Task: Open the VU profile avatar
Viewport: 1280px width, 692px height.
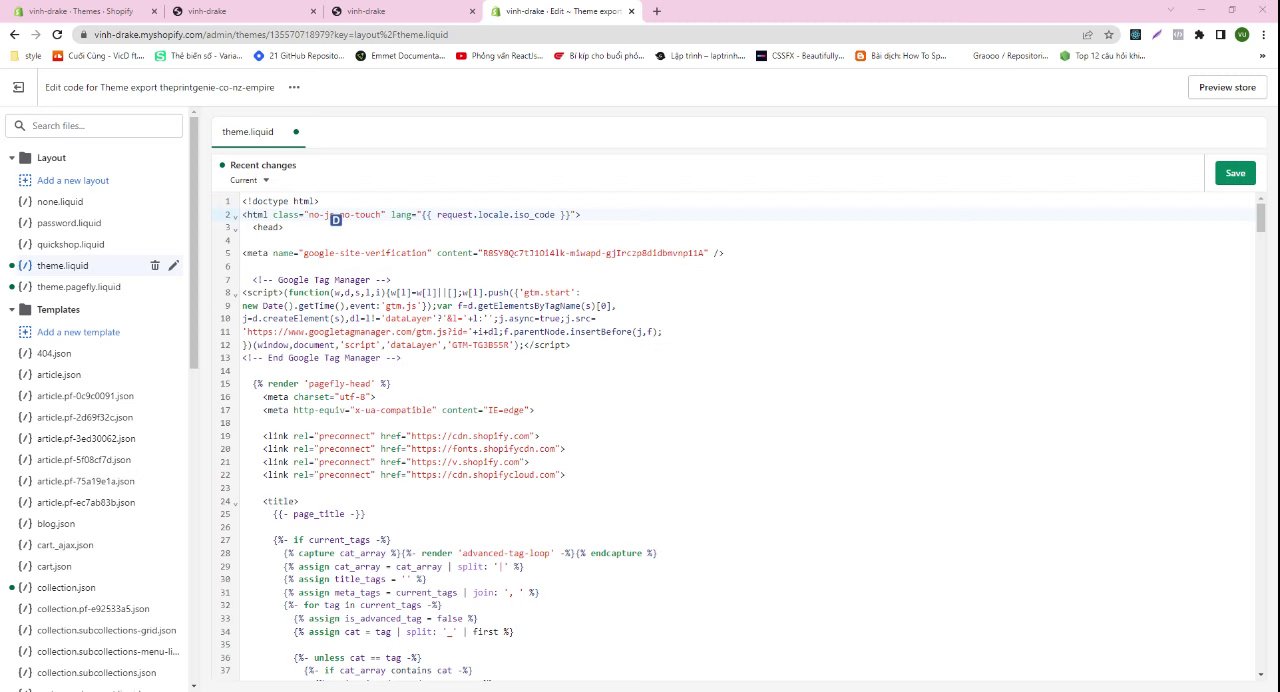Action: [x=1242, y=34]
